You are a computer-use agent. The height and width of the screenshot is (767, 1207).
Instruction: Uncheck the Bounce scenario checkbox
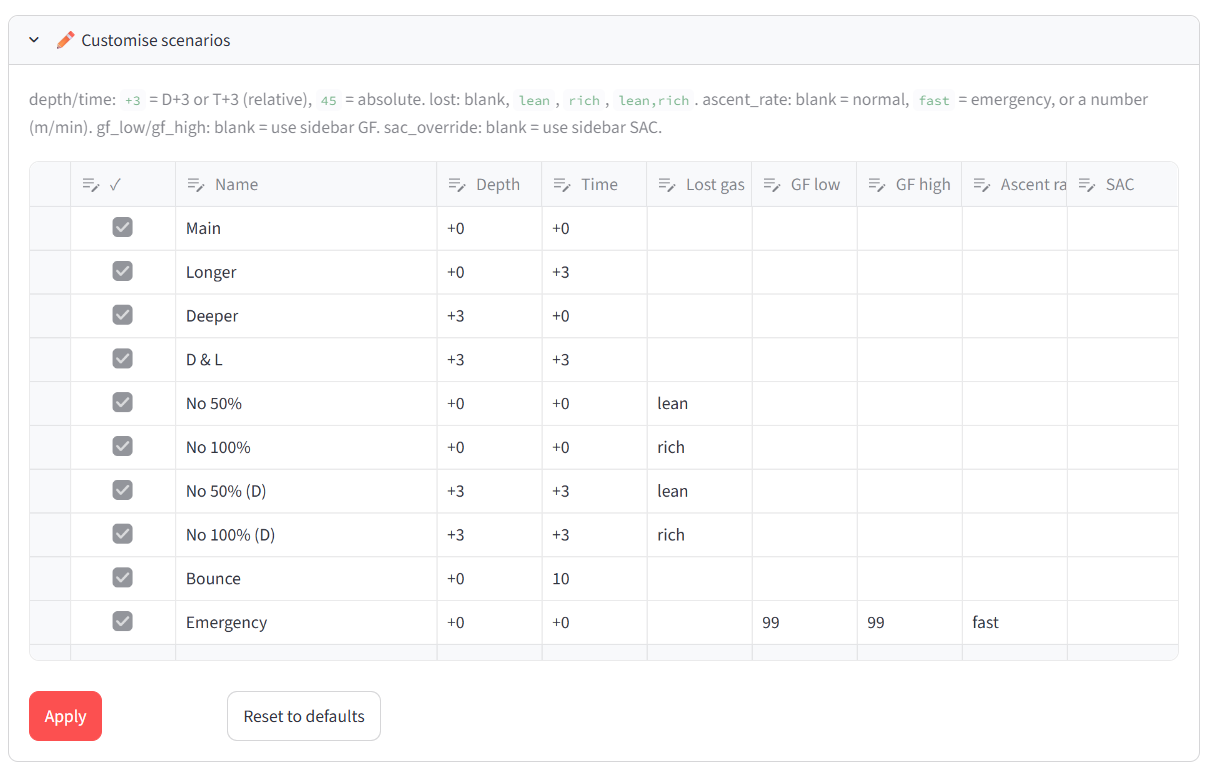122,577
